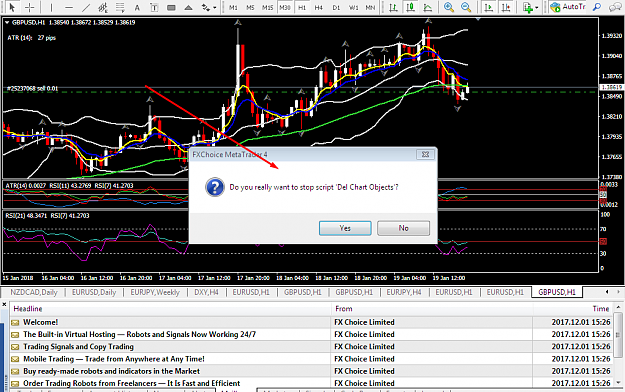The width and height of the screenshot is (625, 392).
Task: Open the Arrows dropdown arrow
Action: (215, 8)
